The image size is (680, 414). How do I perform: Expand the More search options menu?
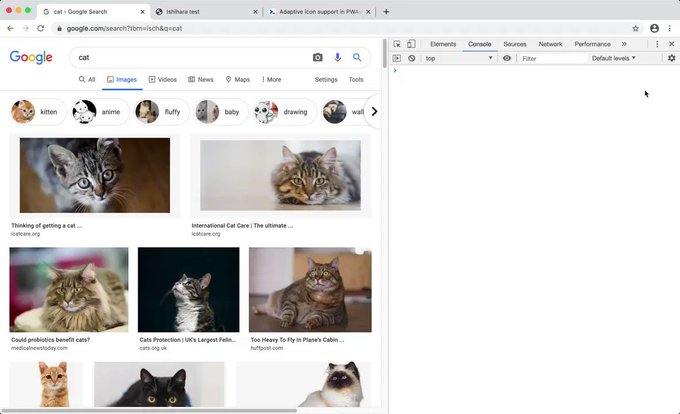(x=271, y=79)
